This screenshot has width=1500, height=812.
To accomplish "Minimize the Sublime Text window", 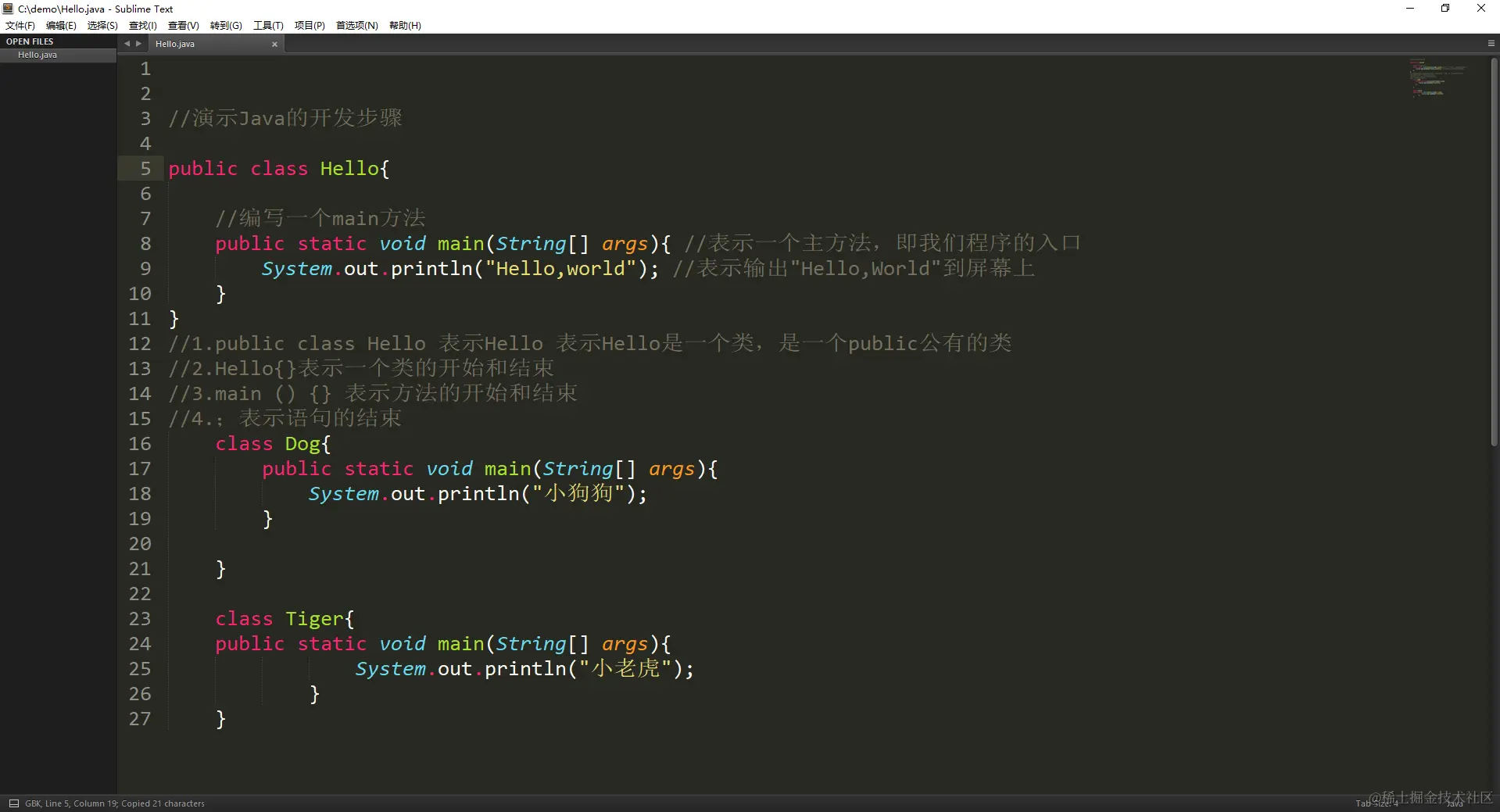I will [x=1410, y=9].
